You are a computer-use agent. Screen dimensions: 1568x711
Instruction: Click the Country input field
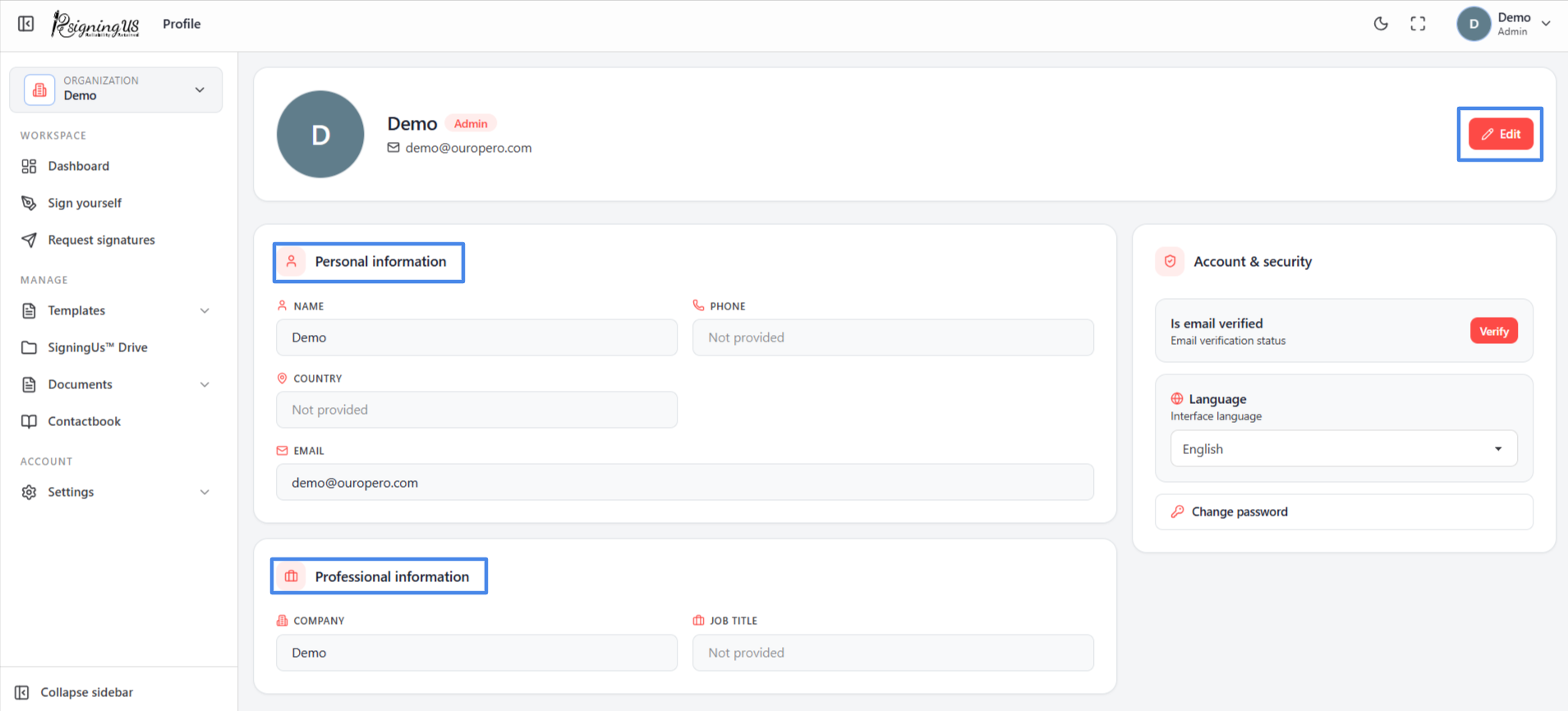[x=476, y=410]
